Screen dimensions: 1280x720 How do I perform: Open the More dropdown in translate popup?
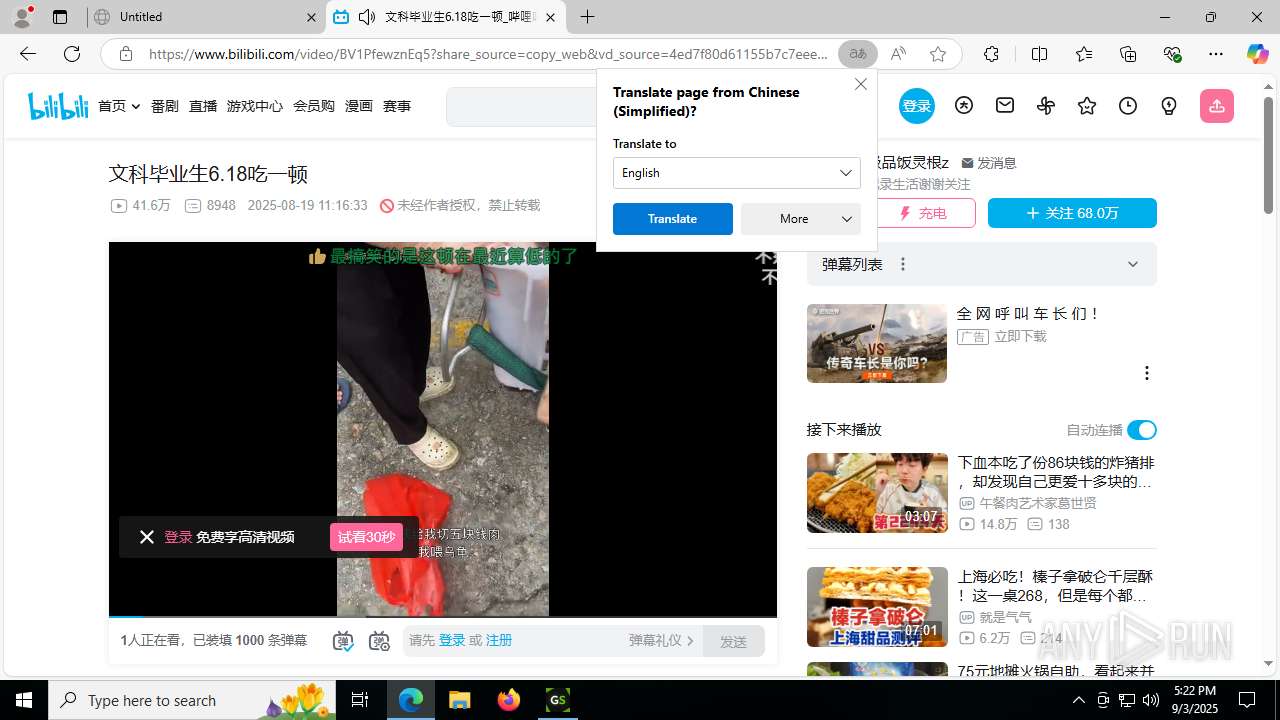[x=801, y=219]
